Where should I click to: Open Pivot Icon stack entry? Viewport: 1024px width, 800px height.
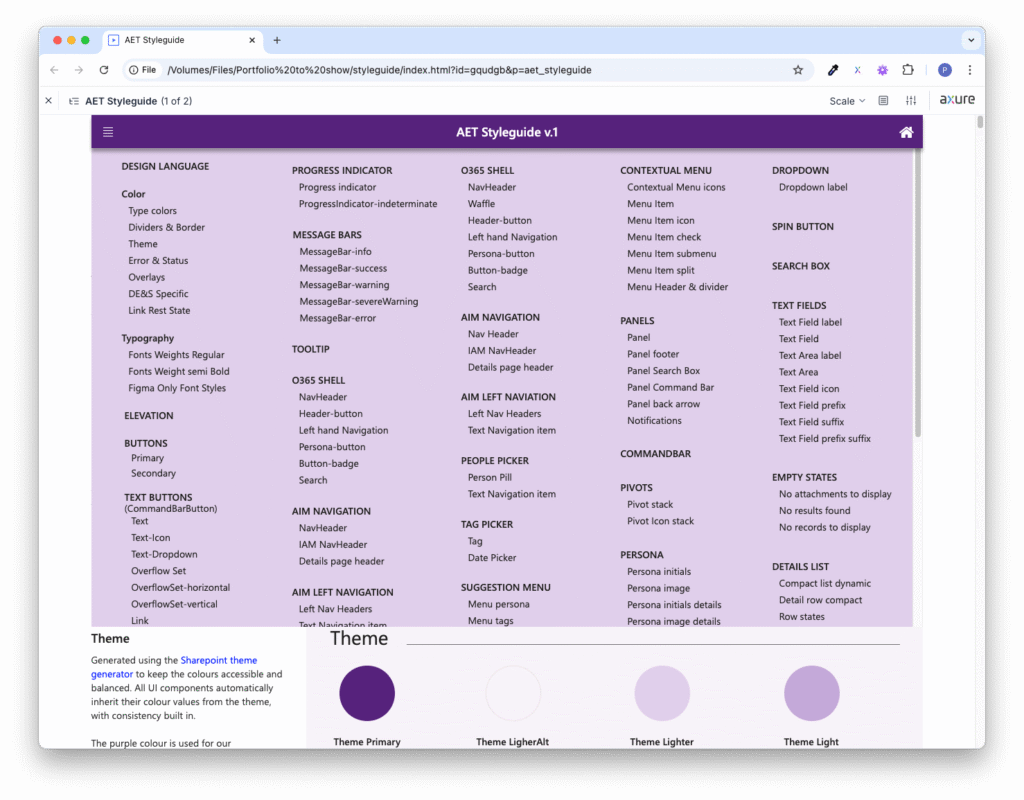(660, 521)
